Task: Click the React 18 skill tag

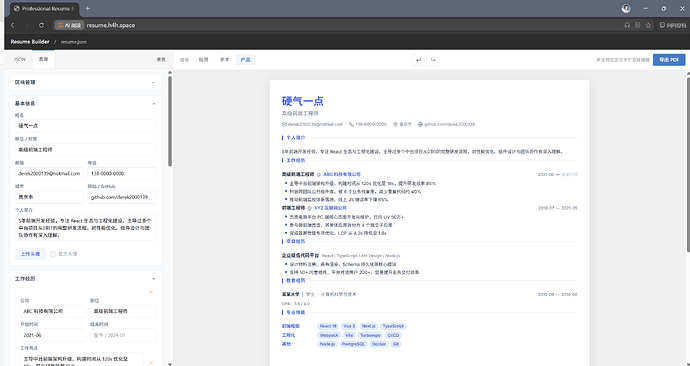Action: pyautogui.click(x=328, y=326)
